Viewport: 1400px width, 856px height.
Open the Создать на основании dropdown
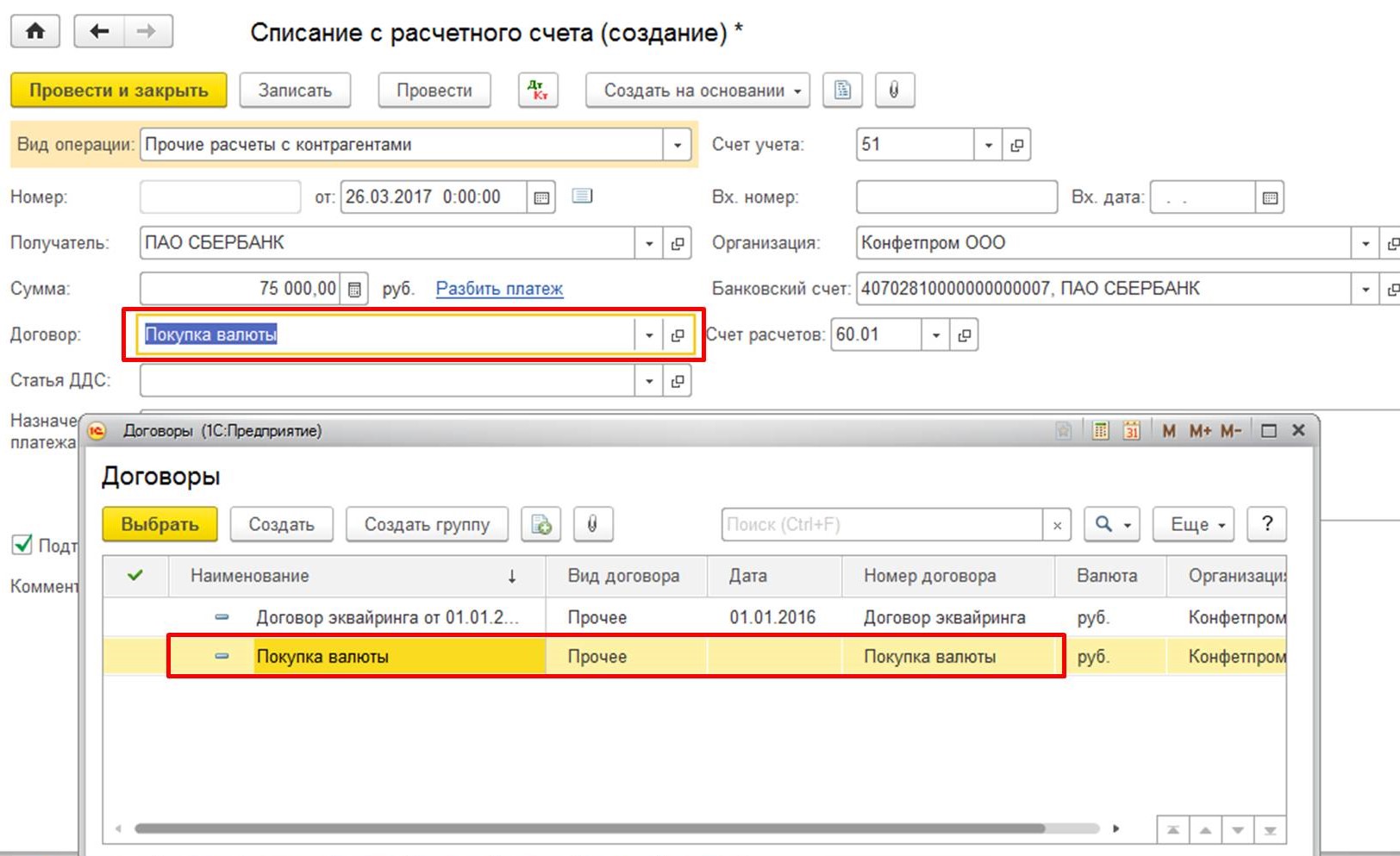coord(697,91)
